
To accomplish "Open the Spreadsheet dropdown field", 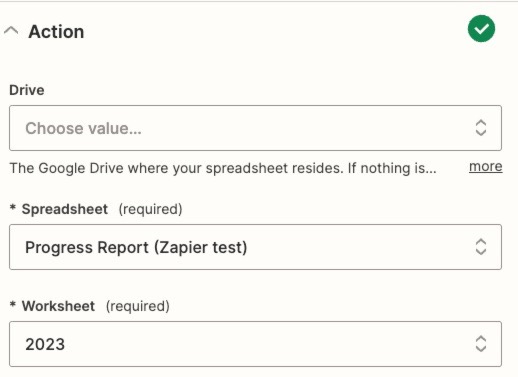I will click(x=255, y=247).
